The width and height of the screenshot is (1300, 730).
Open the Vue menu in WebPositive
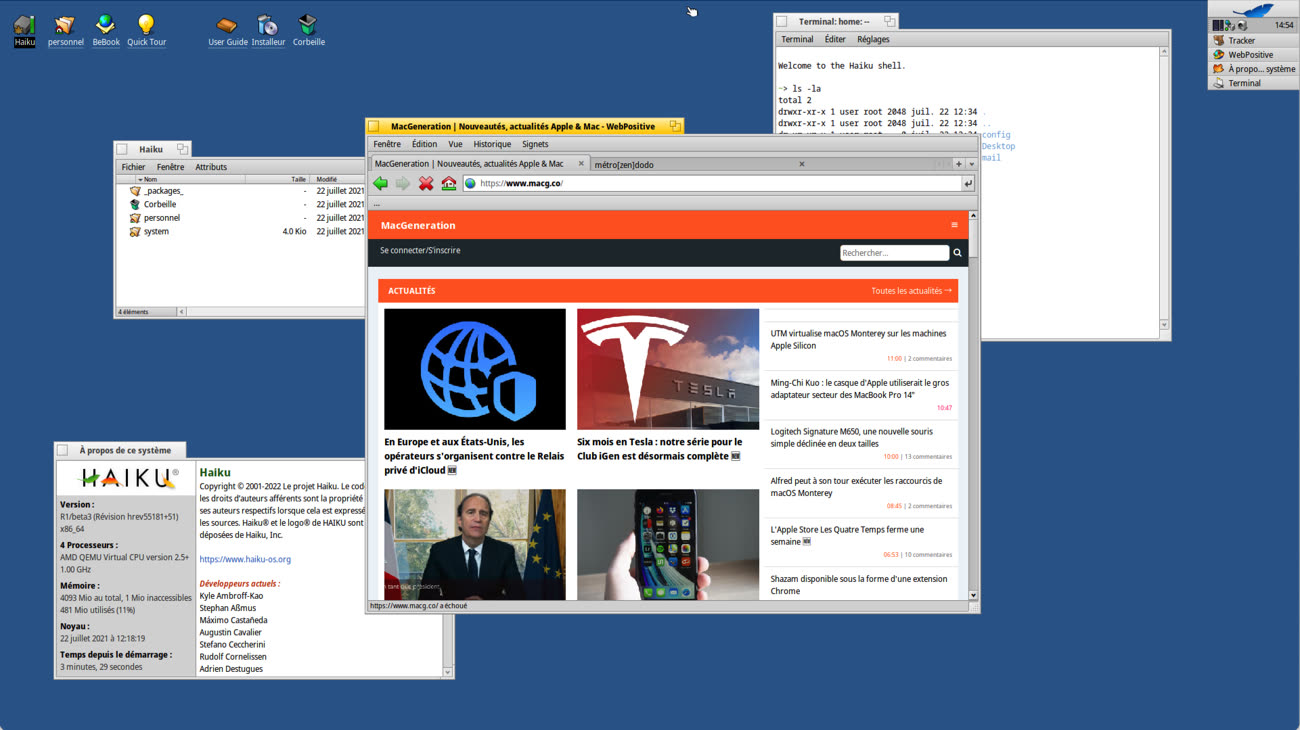455,144
